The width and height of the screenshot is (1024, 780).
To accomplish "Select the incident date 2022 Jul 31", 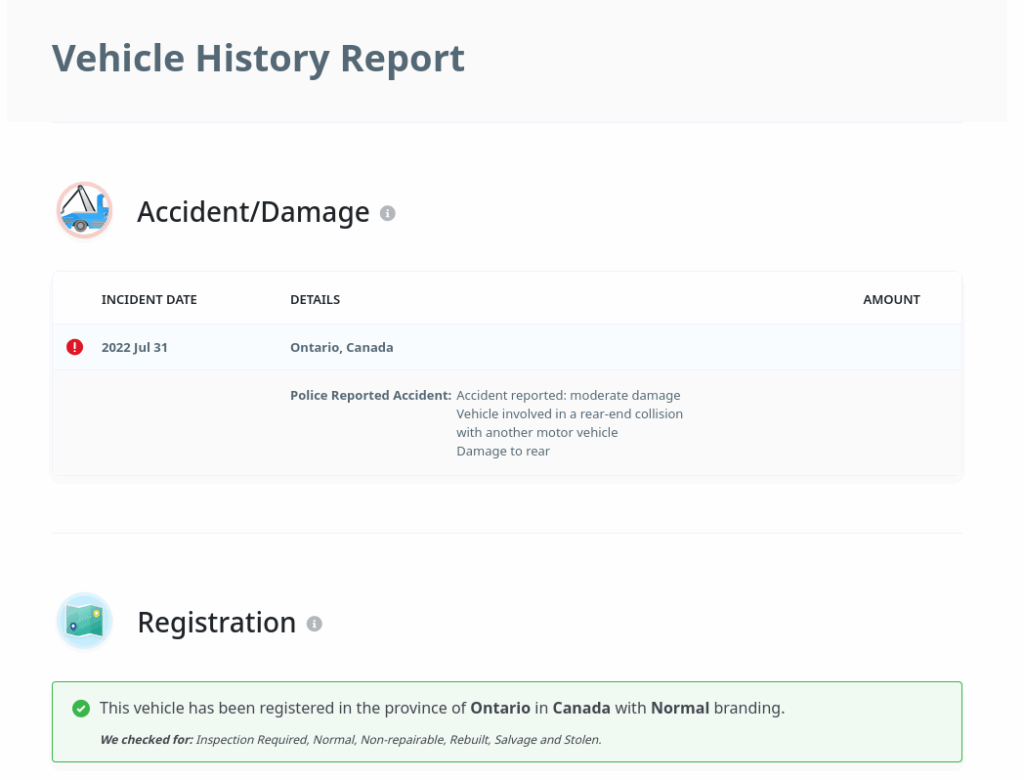I will pyautogui.click(x=135, y=348).
